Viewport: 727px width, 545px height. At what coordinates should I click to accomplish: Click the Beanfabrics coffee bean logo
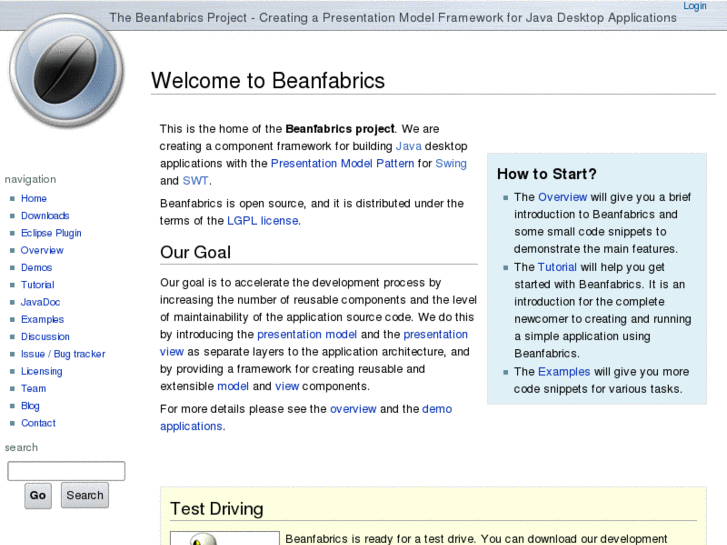point(67,71)
